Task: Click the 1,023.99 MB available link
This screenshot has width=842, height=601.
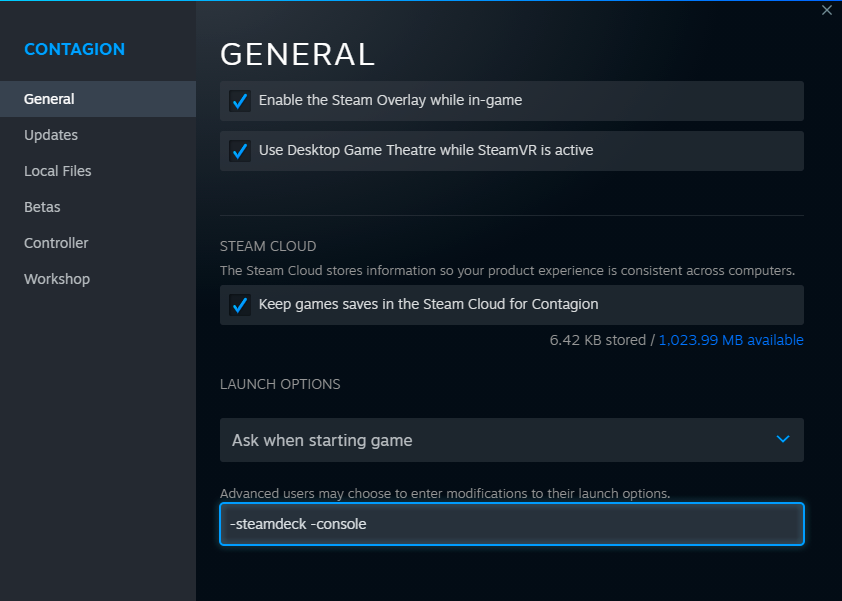Action: pos(731,340)
